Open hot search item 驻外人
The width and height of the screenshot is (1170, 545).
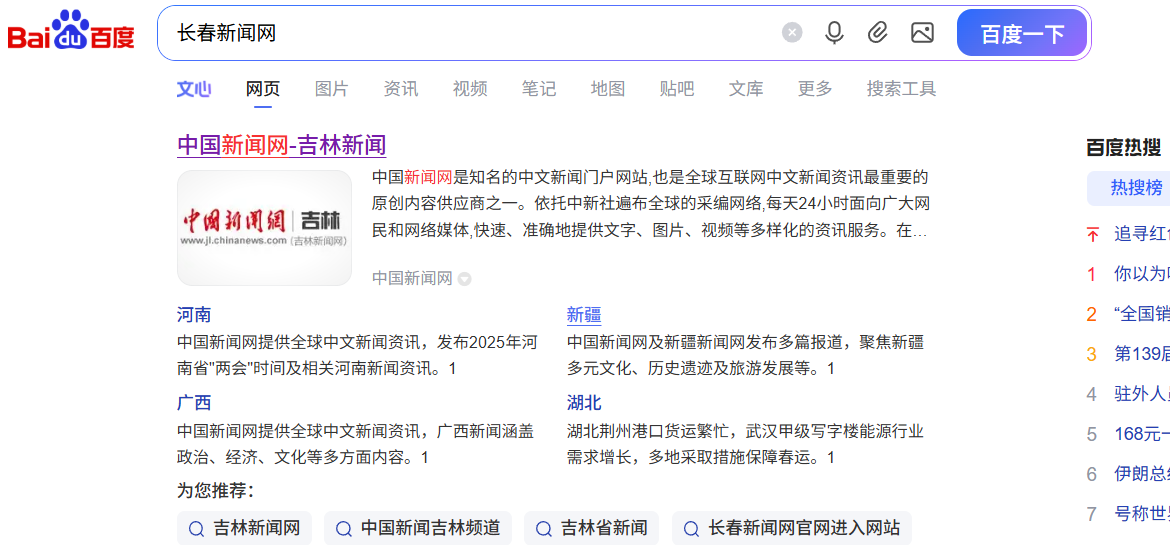tap(1142, 393)
